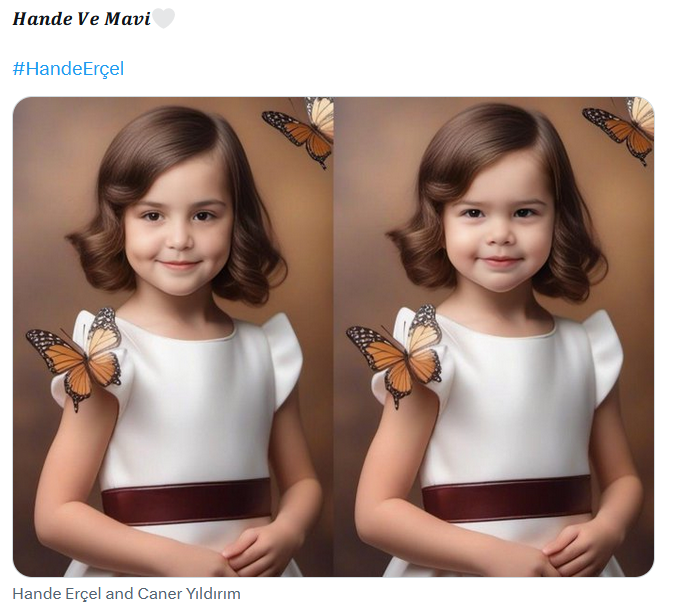The width and height of the screenshot is (673, 614).
Task: Click the white heart emoji in title
Action: (x=163, y=18)
